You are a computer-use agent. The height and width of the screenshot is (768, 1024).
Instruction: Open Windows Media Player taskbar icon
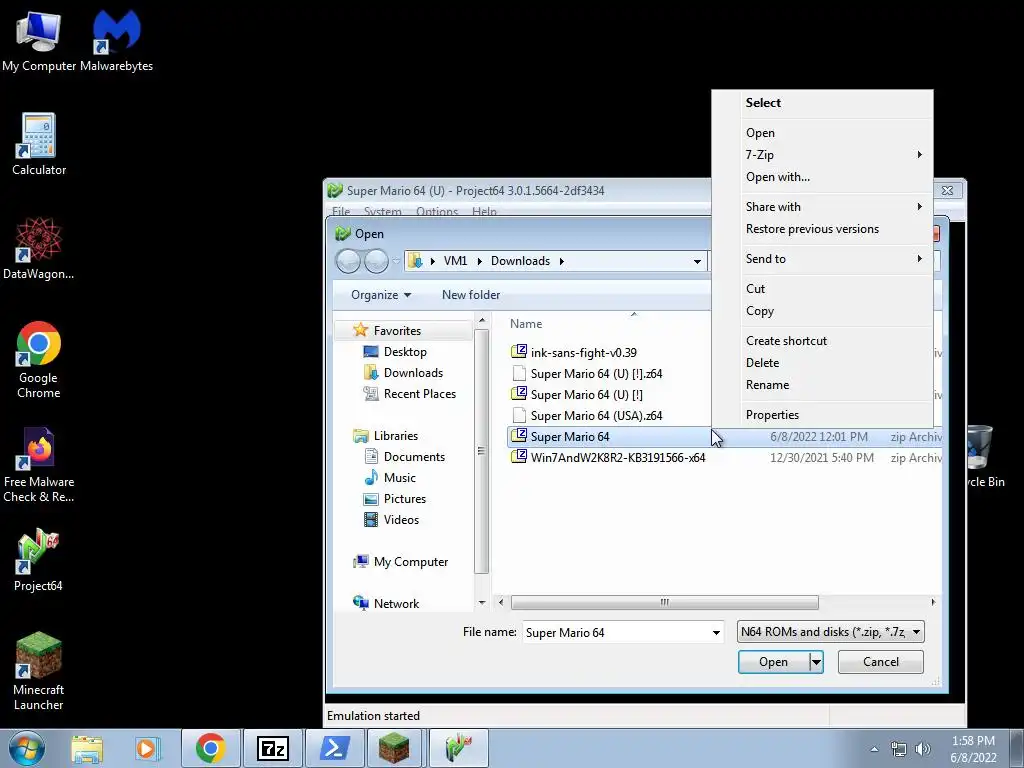click(148, 748)
